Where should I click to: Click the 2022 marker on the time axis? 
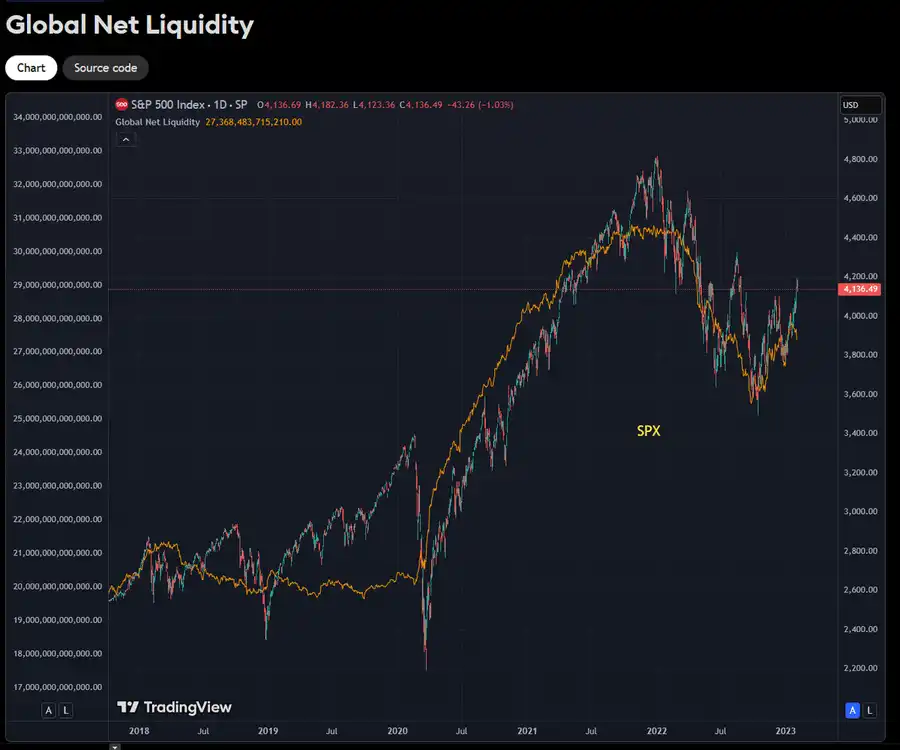pos(656,732)
